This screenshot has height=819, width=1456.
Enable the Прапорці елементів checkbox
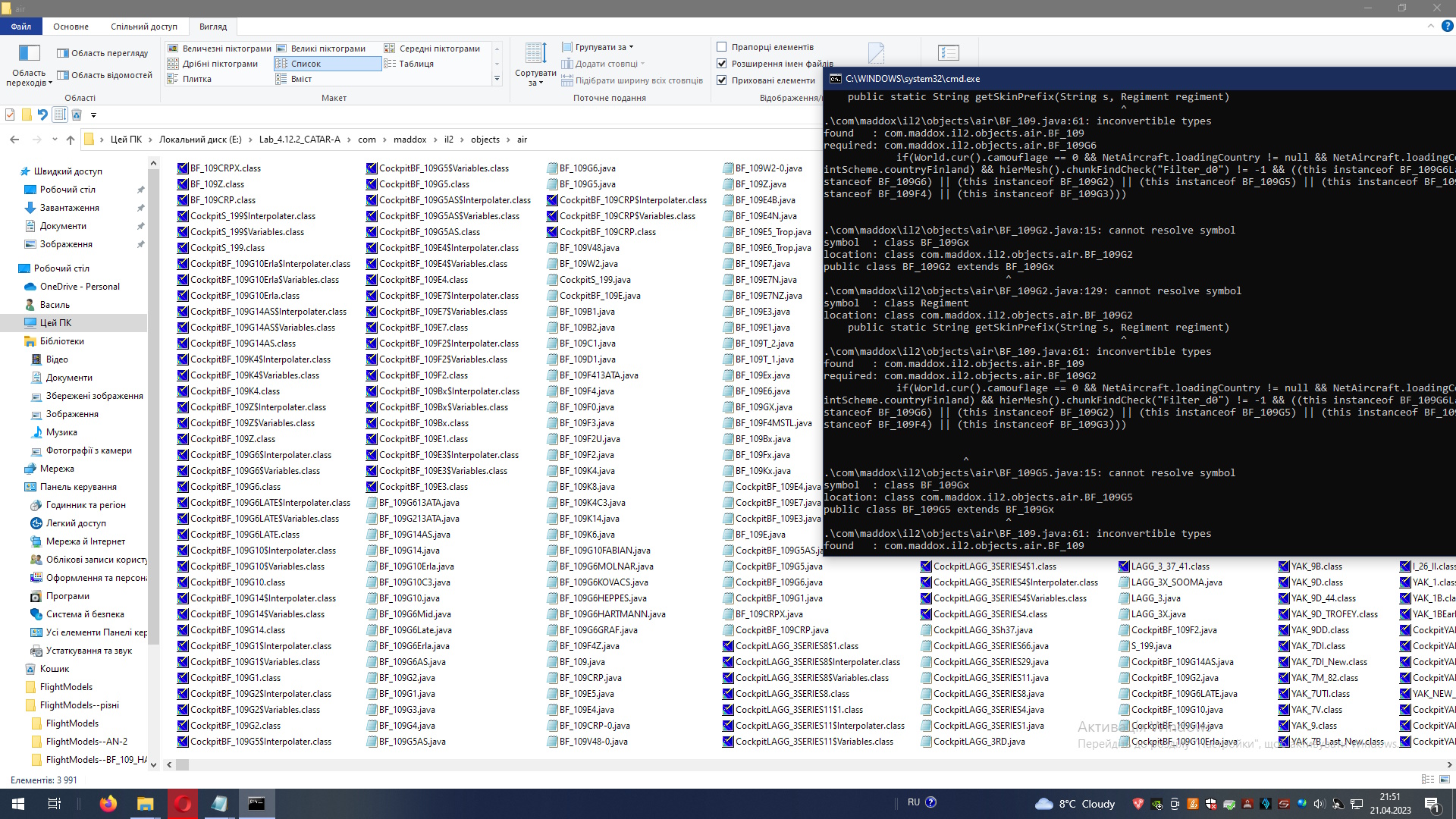(x=722, y=47)
